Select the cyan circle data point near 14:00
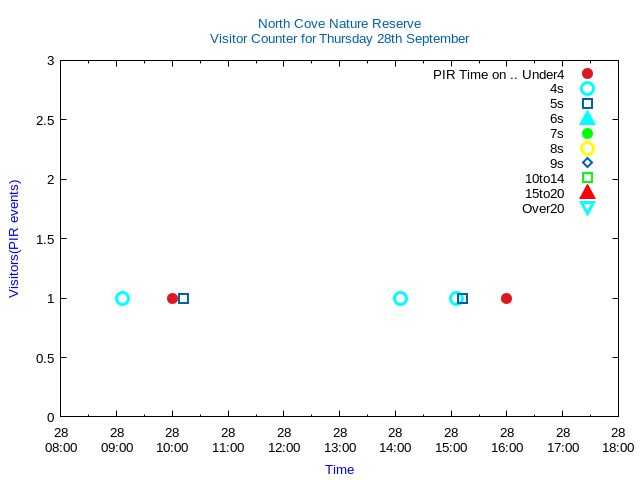The height and width of the screenshot is (480, 640). [400, 298]
